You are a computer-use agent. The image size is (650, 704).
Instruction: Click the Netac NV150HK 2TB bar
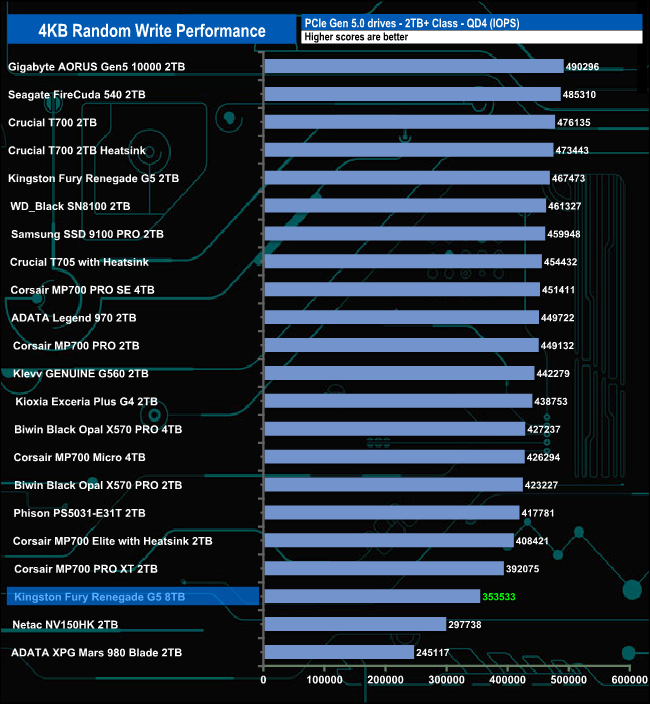pyautogui.click(x=356, y=624)
